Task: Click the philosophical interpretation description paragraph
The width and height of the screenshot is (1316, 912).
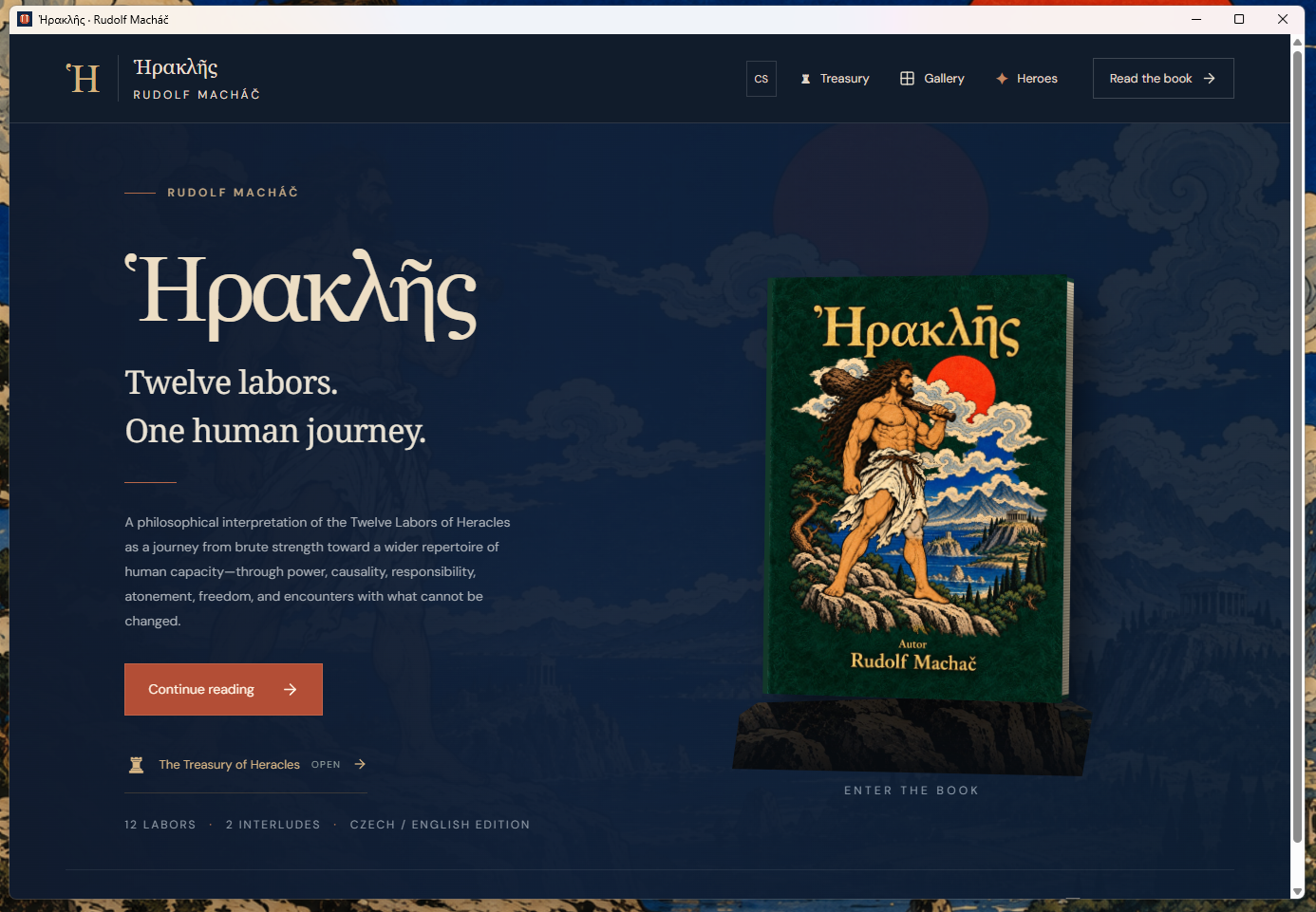Action: pos(318,571)
